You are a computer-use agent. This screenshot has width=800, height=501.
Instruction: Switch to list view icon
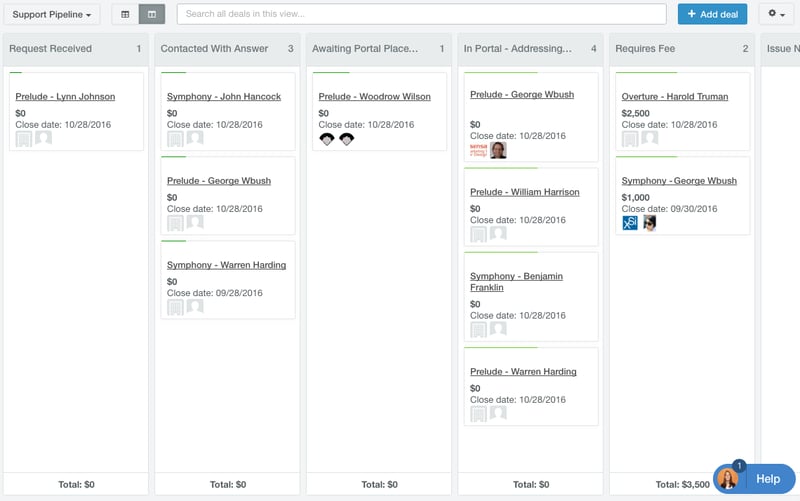125,14
